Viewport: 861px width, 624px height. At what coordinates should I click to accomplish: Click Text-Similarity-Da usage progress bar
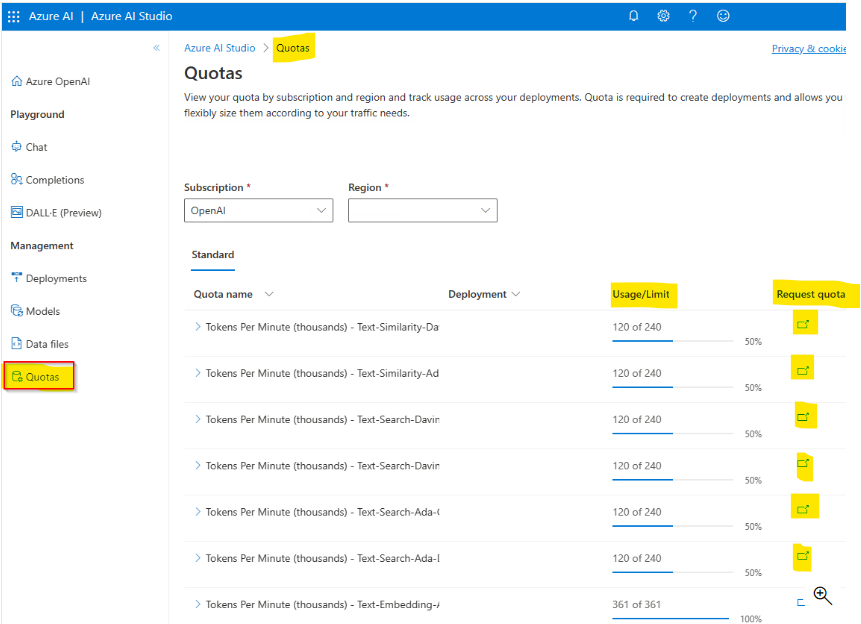(673, 341)
